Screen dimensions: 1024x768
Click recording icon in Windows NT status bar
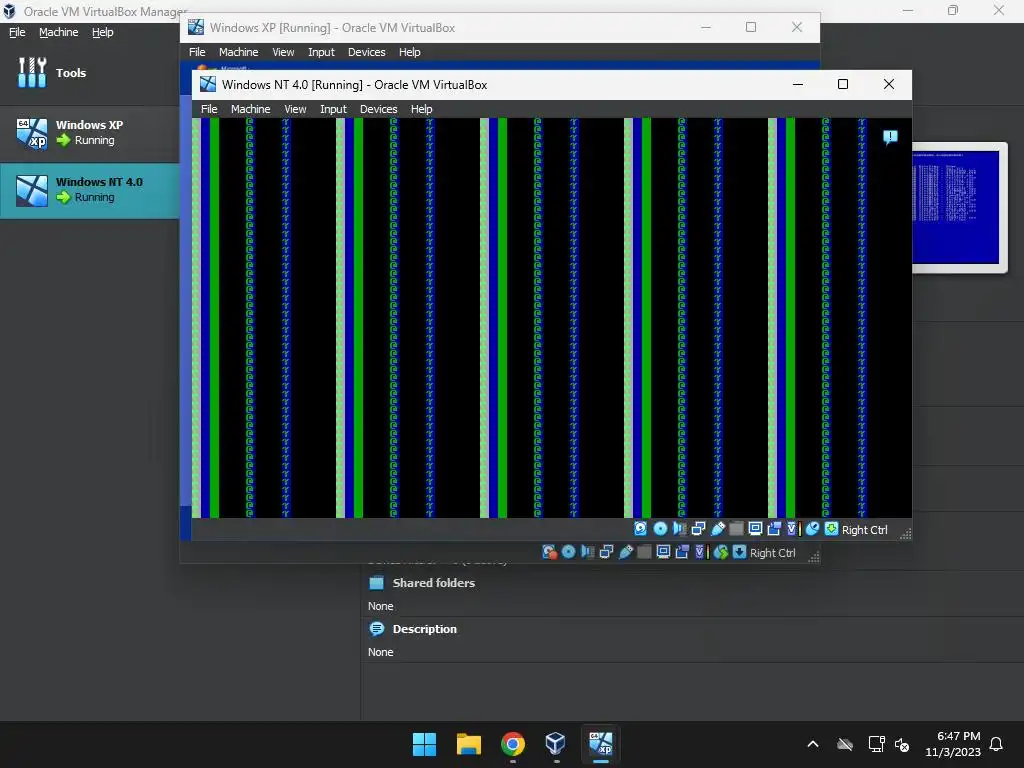774,529
